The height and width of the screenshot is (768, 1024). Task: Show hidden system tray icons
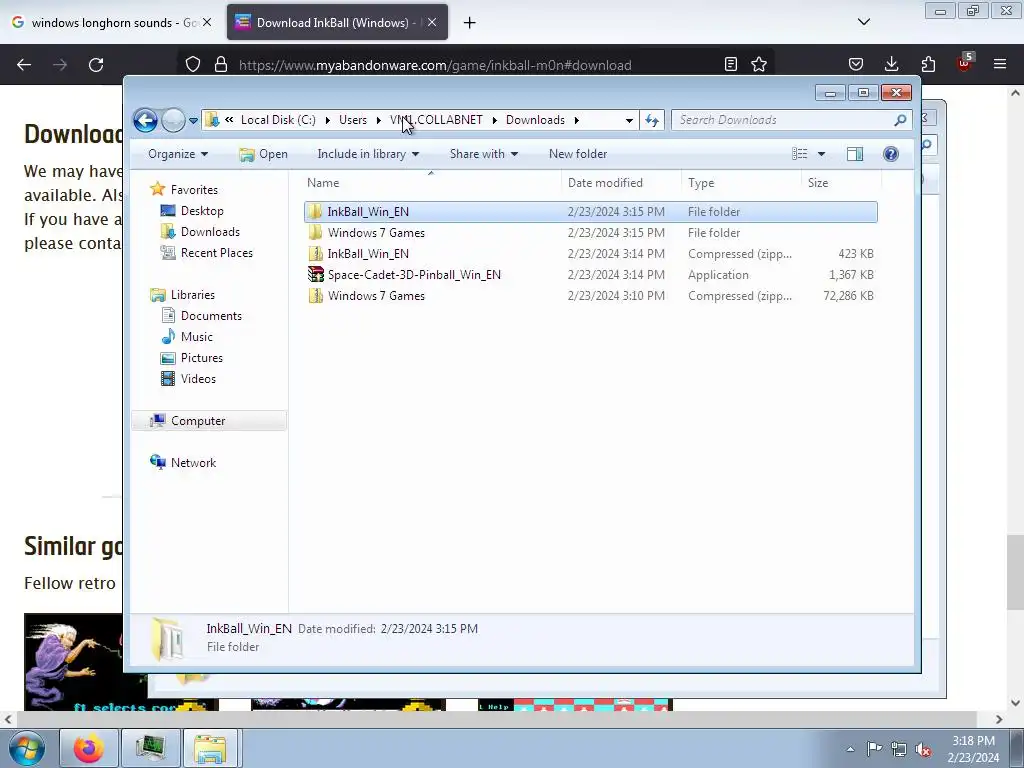[x=850, y=749]
